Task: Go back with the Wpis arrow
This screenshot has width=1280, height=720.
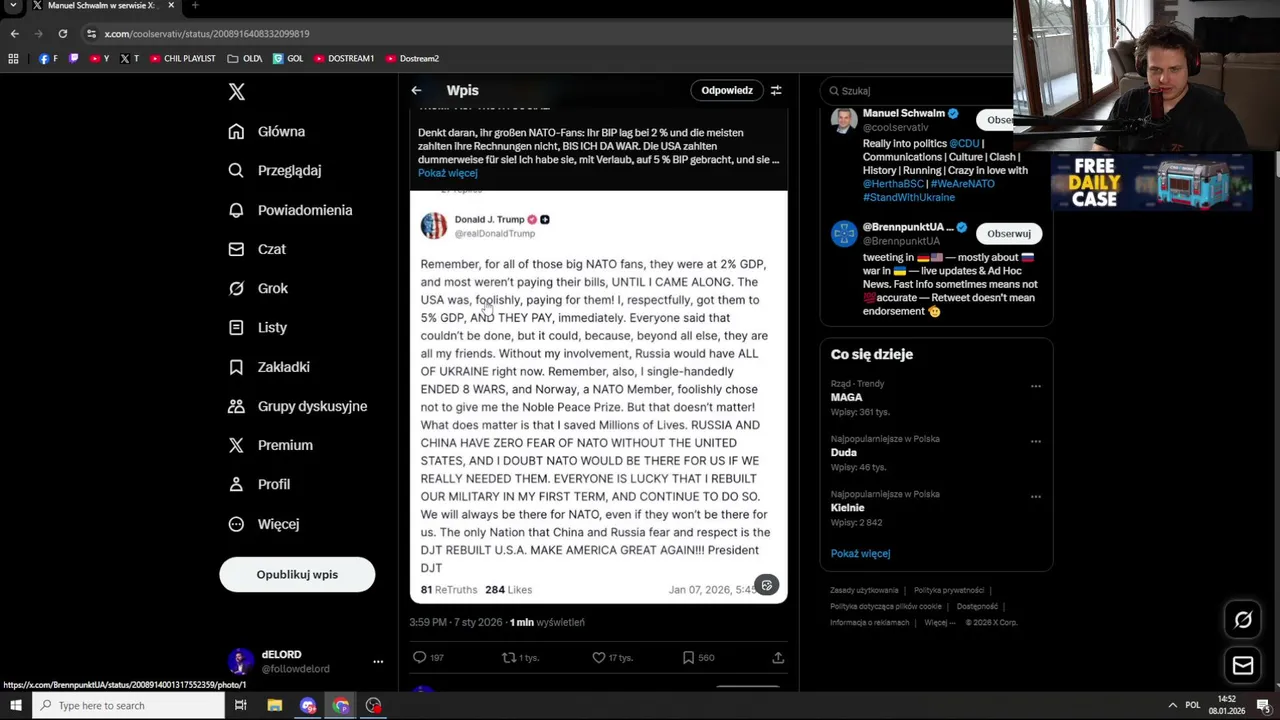Action: click(416, 90)
